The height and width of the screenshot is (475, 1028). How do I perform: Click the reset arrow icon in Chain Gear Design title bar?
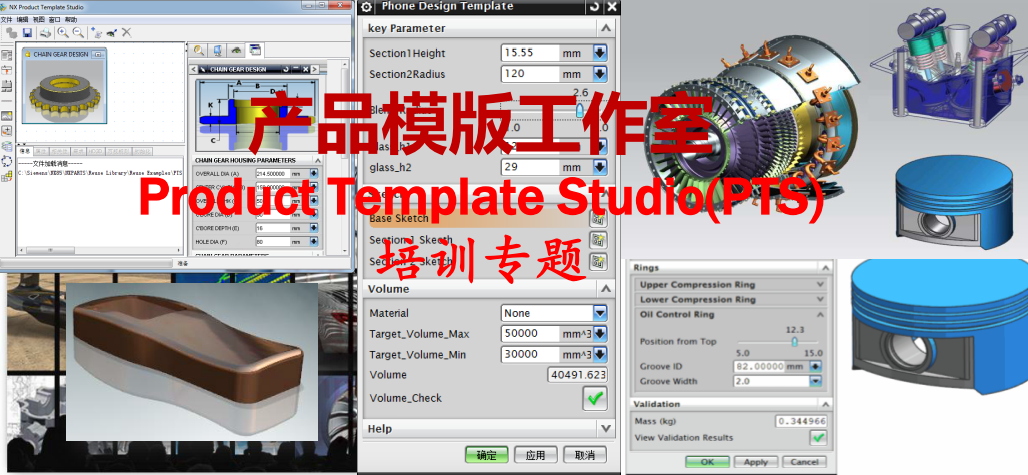(286, 69)
